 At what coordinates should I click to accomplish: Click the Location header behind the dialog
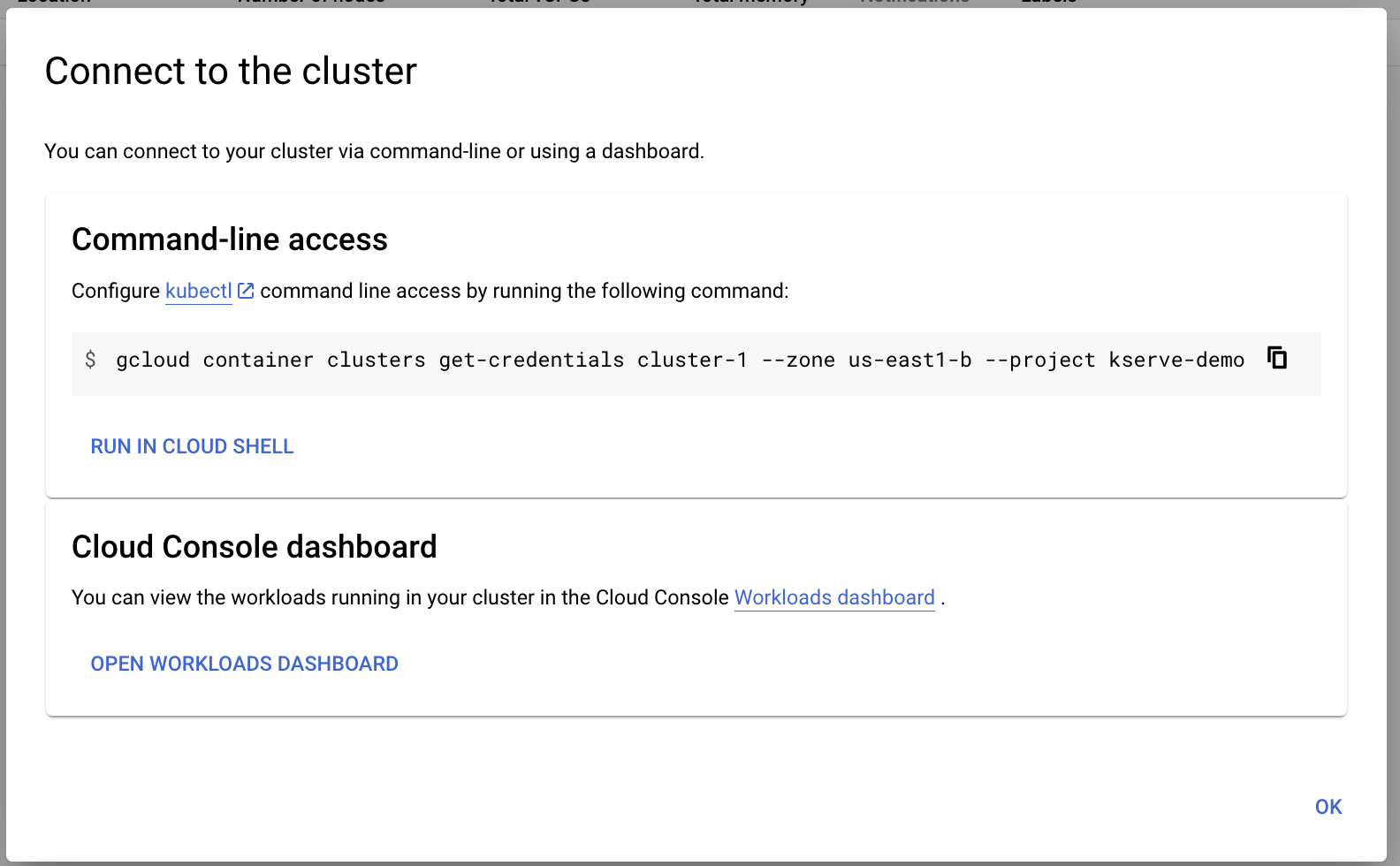pyautogui.click(x=53, y=3)
